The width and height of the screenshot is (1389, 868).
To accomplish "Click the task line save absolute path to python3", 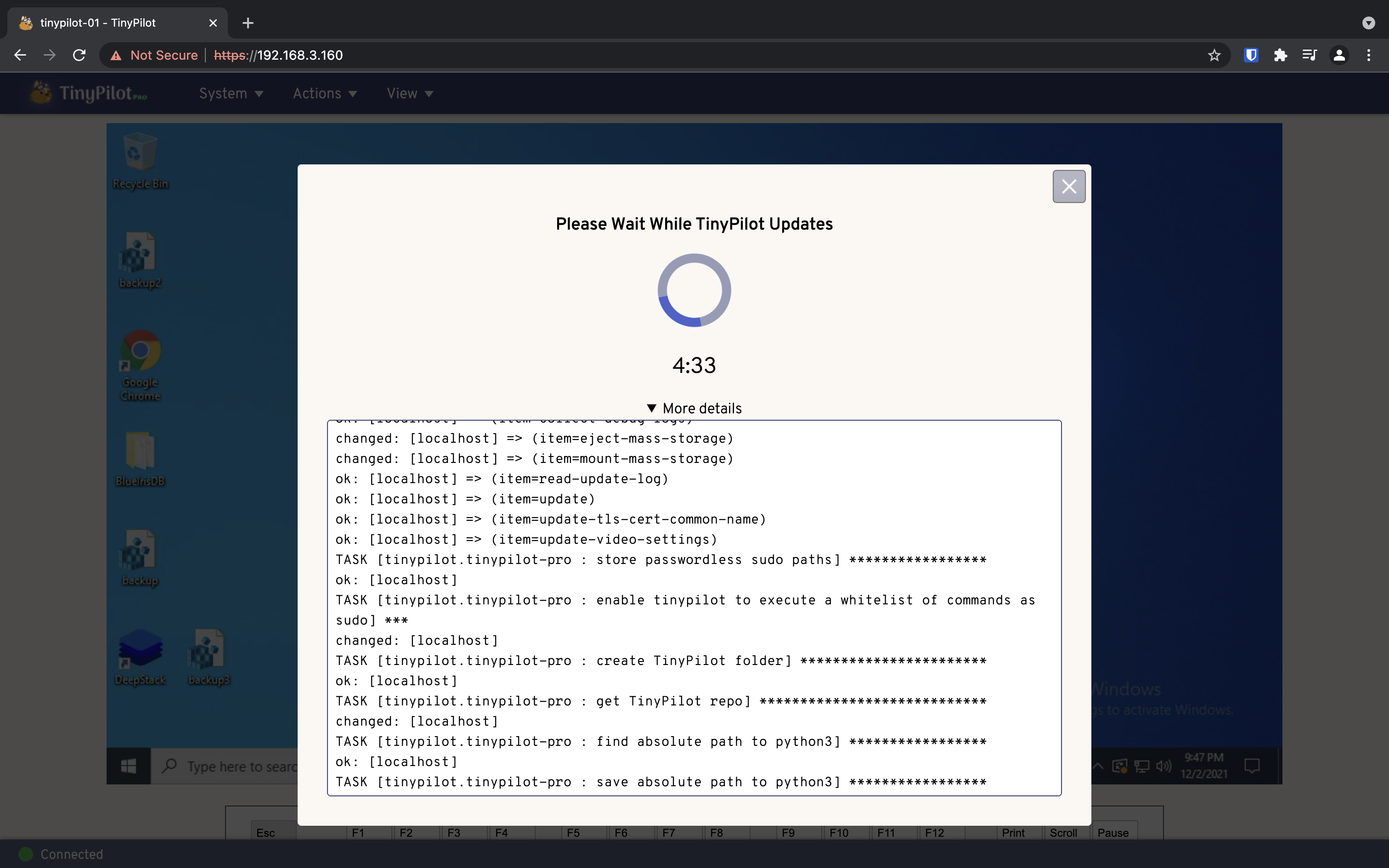I will [x=661, y=782].
